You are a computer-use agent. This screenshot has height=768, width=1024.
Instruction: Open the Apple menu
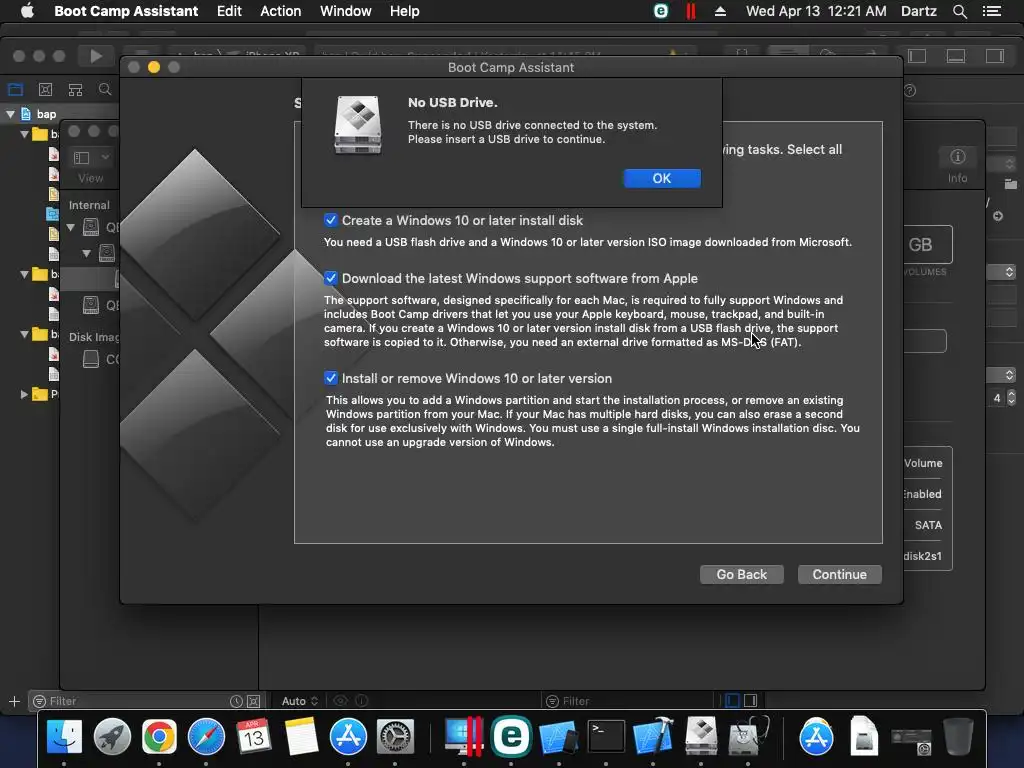[x=27, y=11]
